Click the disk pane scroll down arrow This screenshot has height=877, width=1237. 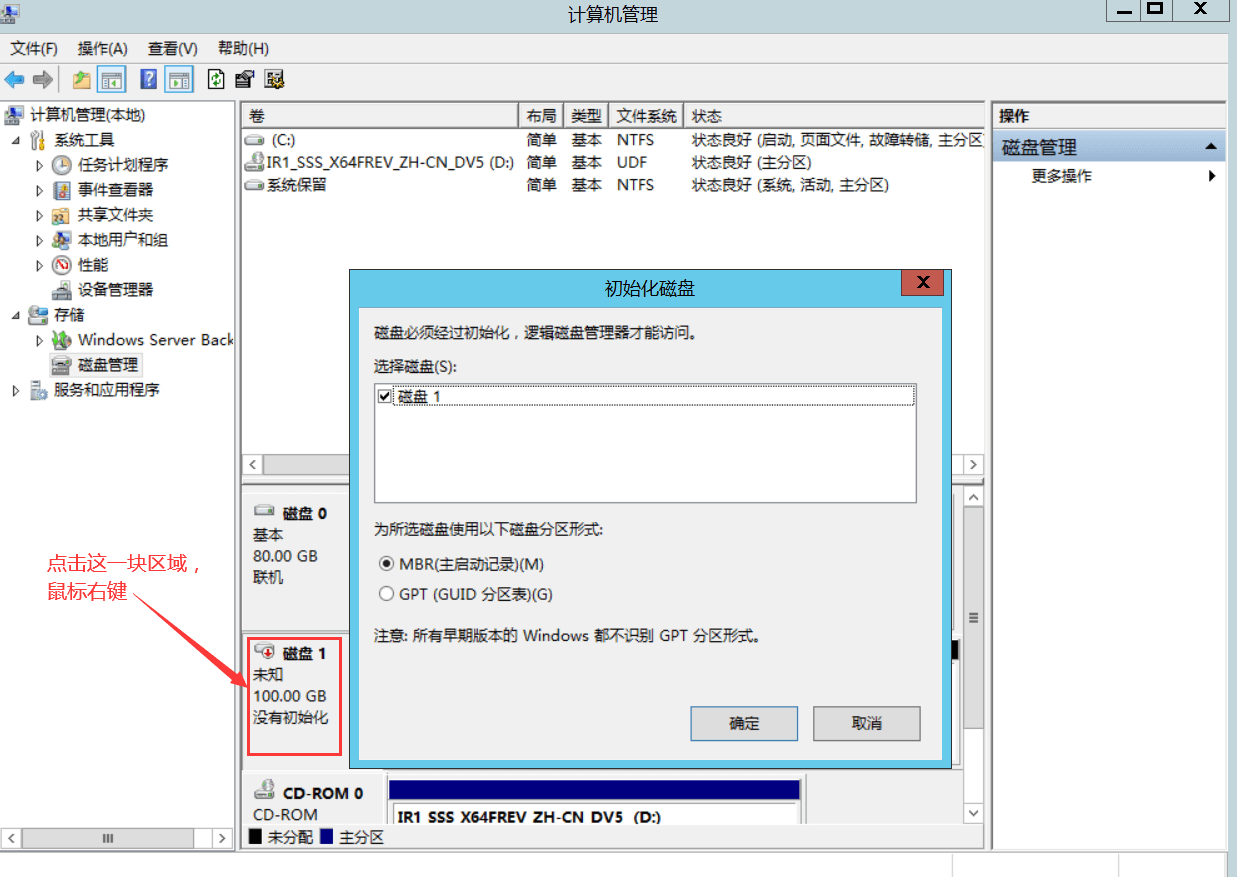tap(973, 814)
